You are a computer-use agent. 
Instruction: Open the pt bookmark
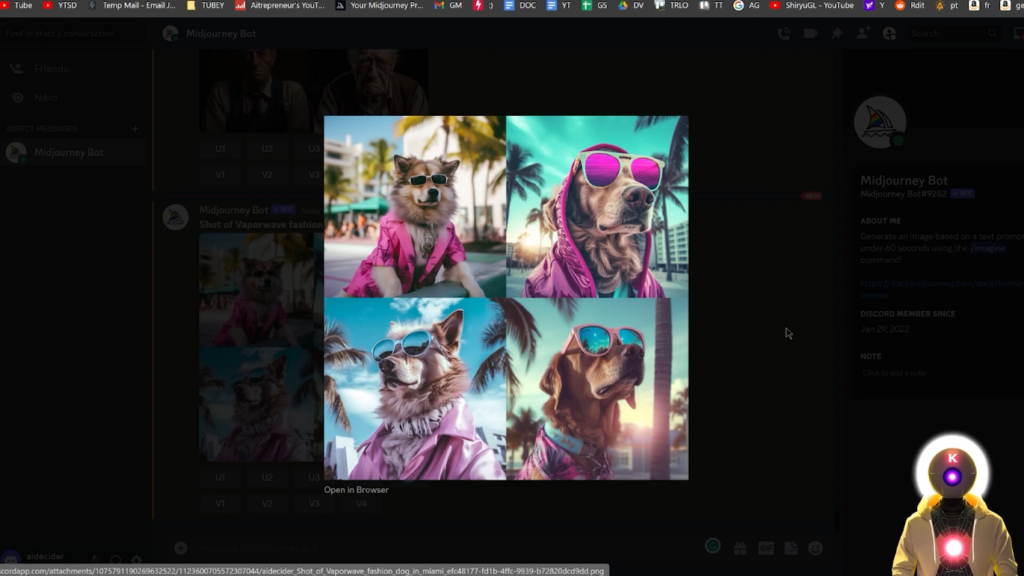[x=947, y=5]
